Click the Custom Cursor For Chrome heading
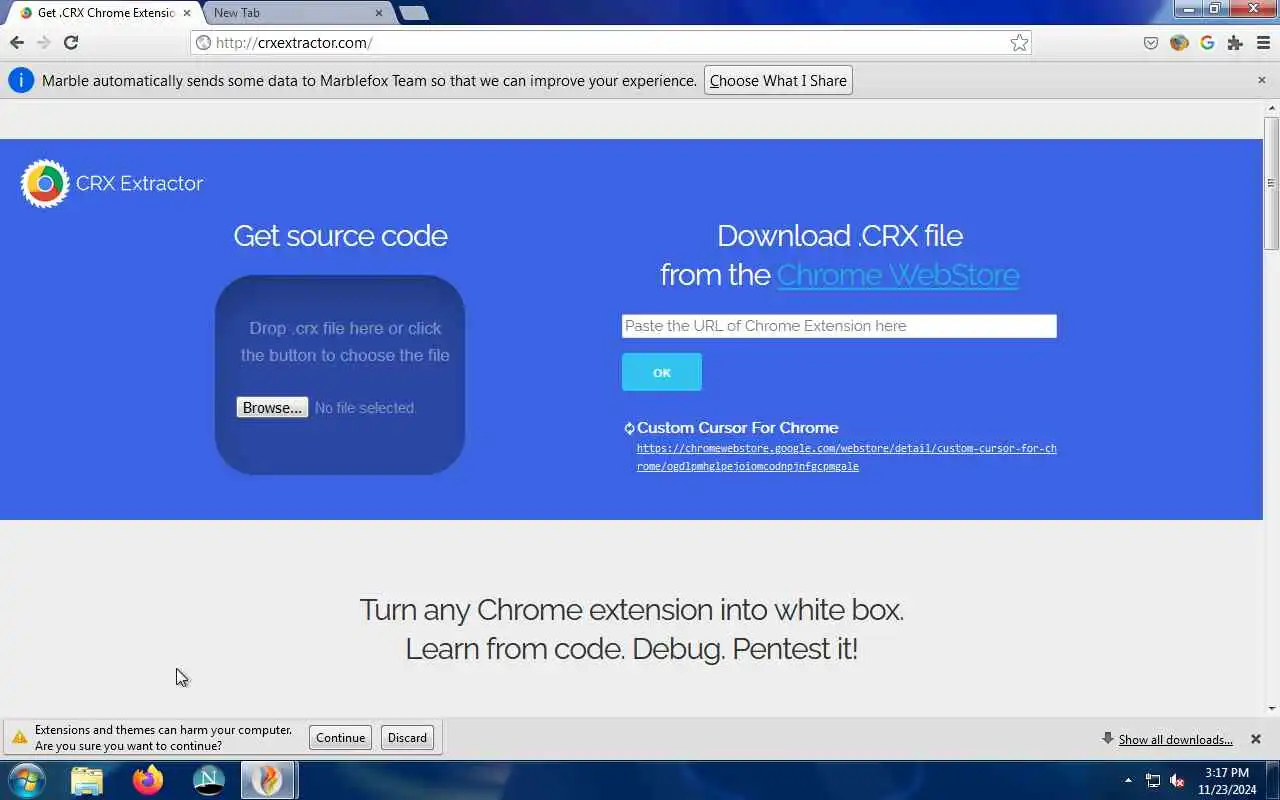 737,428
